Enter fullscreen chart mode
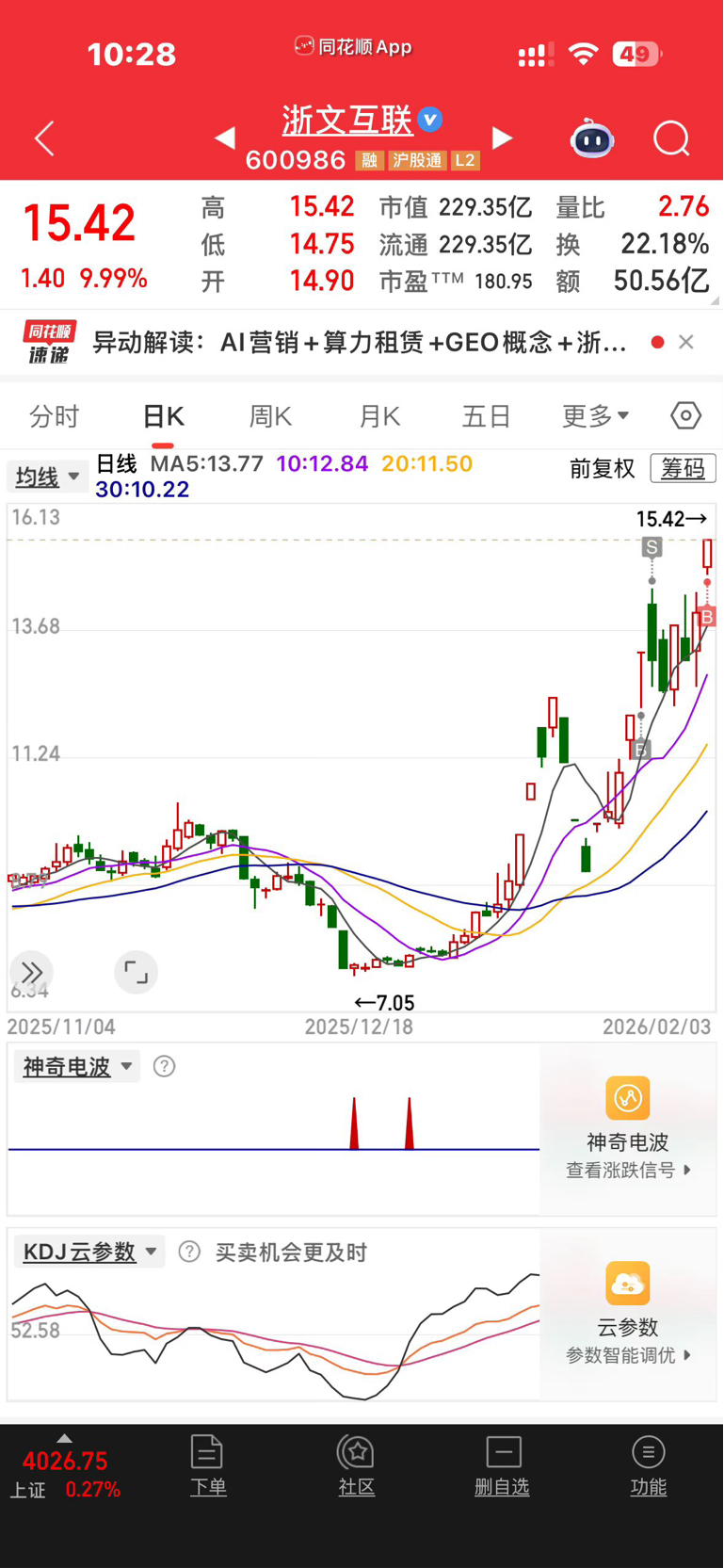724x1568 pixels. 136,972
